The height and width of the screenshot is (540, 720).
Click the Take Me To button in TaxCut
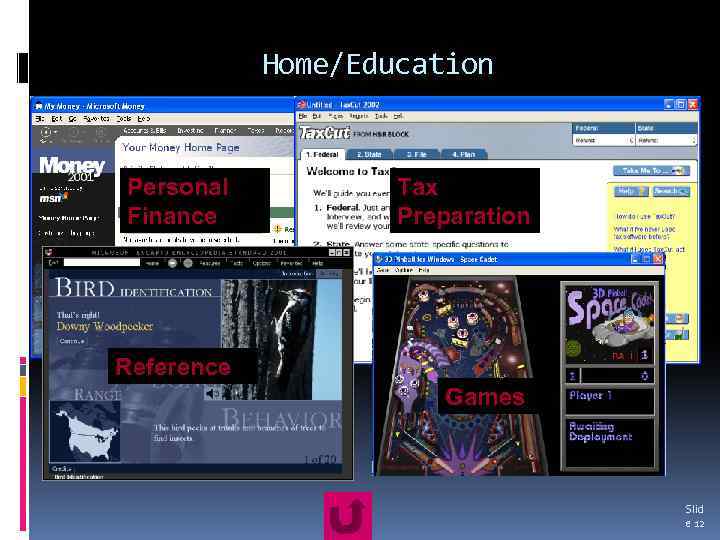pos(651,171)
